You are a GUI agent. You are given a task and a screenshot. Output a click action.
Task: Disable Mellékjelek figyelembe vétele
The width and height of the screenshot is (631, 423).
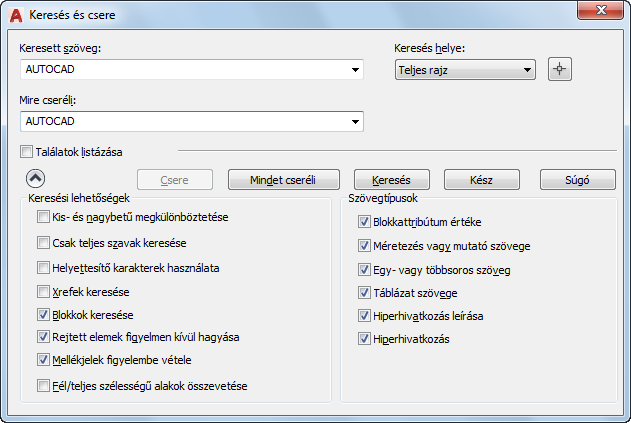[x=43, y=359]
